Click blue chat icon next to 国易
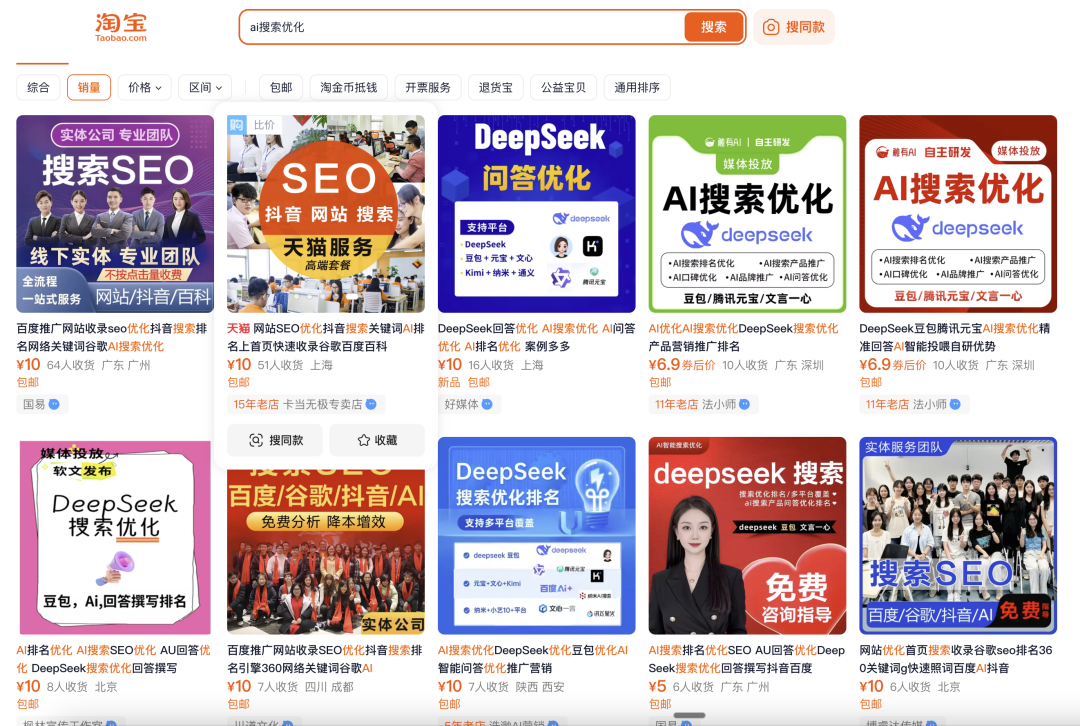The image size is (1080, 726). tap(54, 404)
